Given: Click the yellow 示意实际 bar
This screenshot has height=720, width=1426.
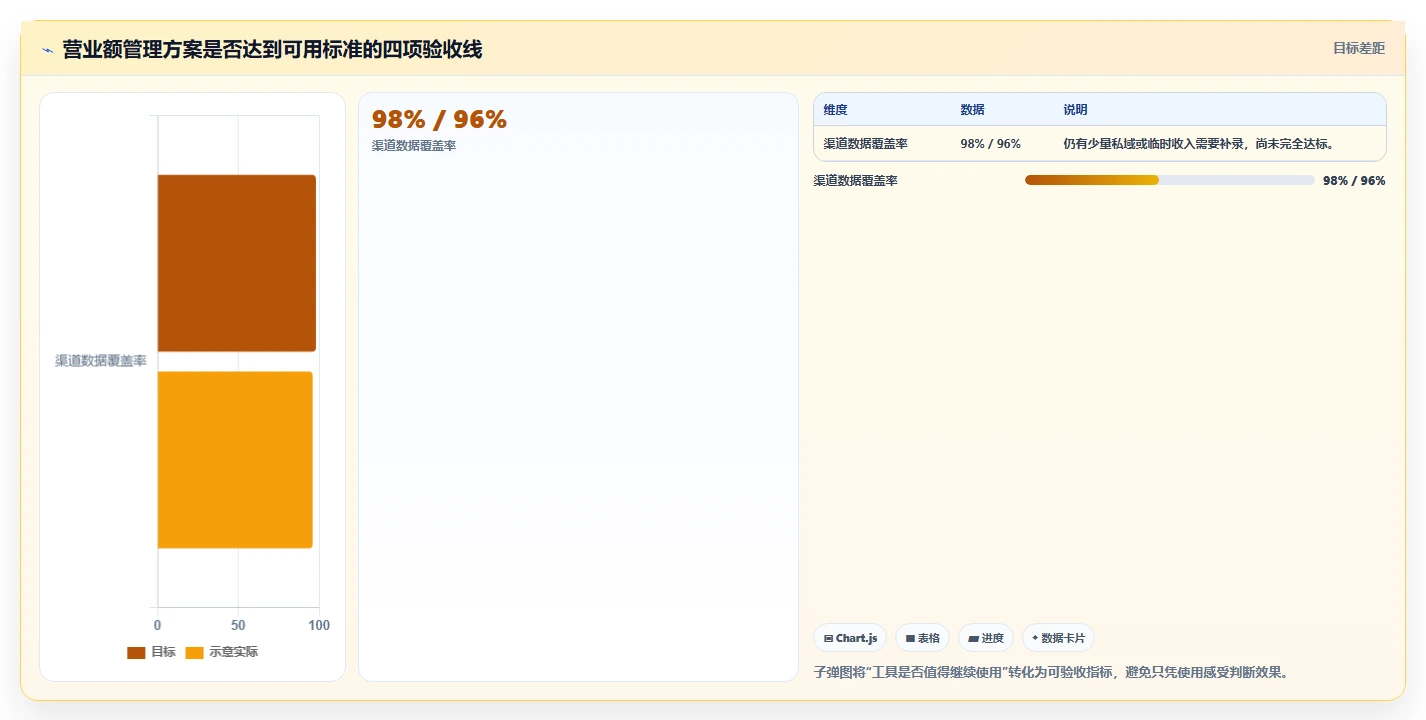Looking at the screenshot, I should tap(235, 460).
